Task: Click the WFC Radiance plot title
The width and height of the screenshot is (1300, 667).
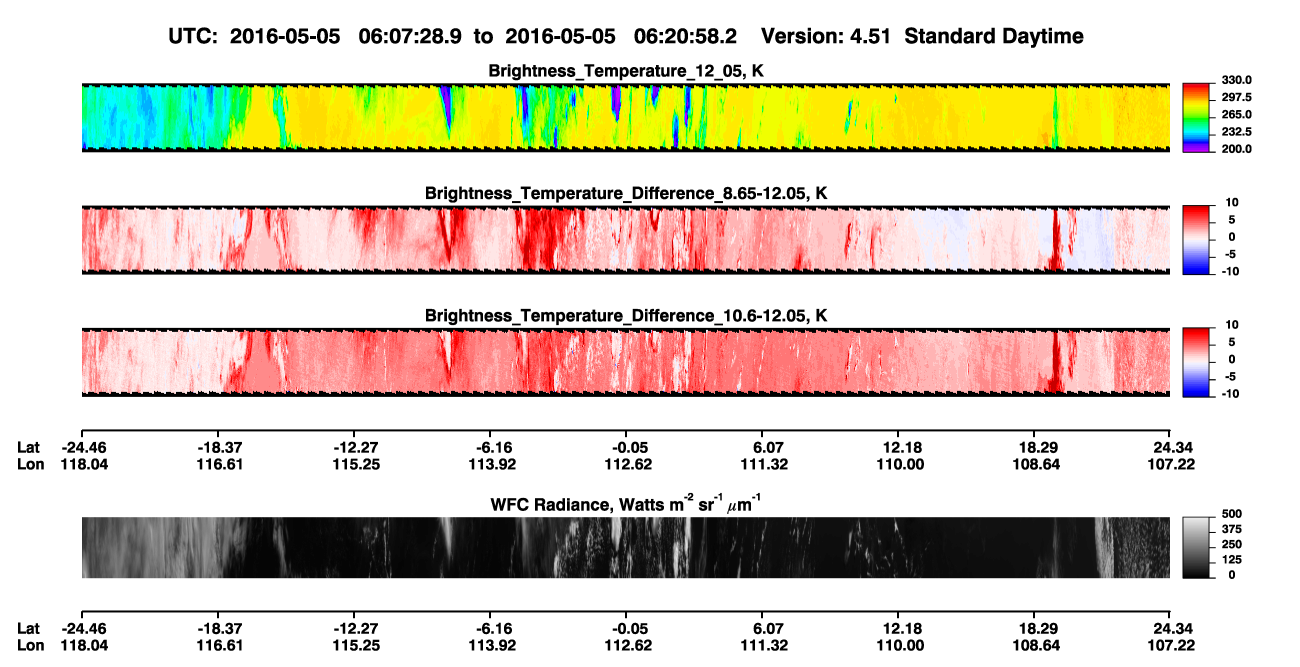Action: coord(626,502)
